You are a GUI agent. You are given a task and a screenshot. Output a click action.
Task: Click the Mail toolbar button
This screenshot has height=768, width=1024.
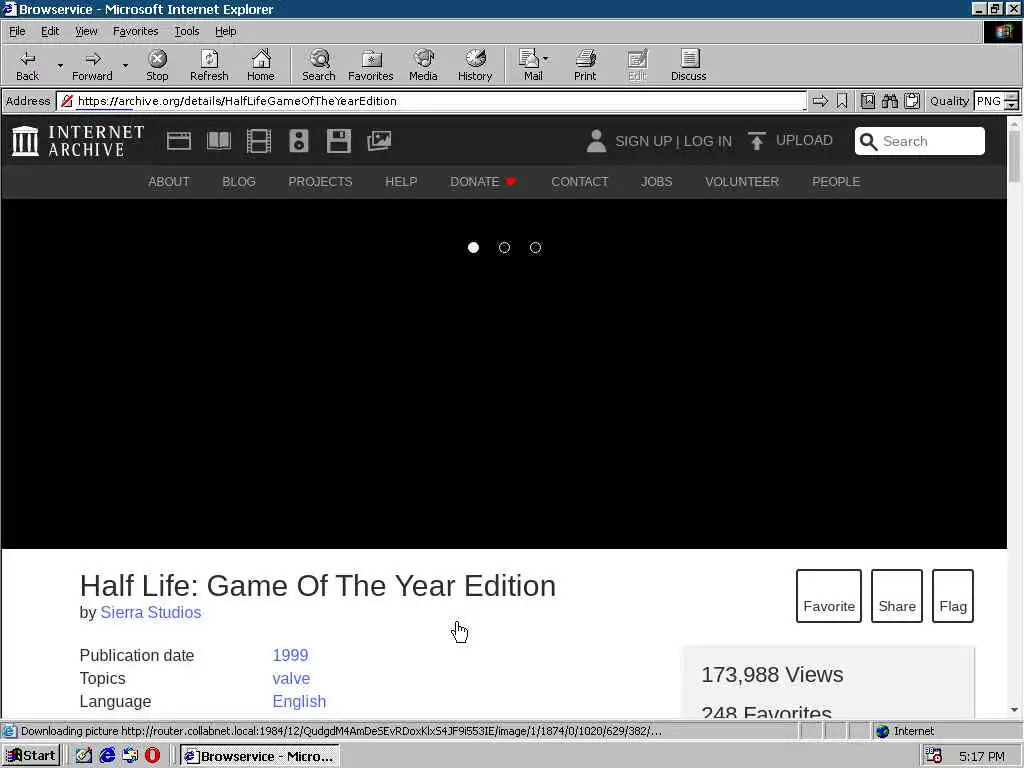tap(533, 65)
